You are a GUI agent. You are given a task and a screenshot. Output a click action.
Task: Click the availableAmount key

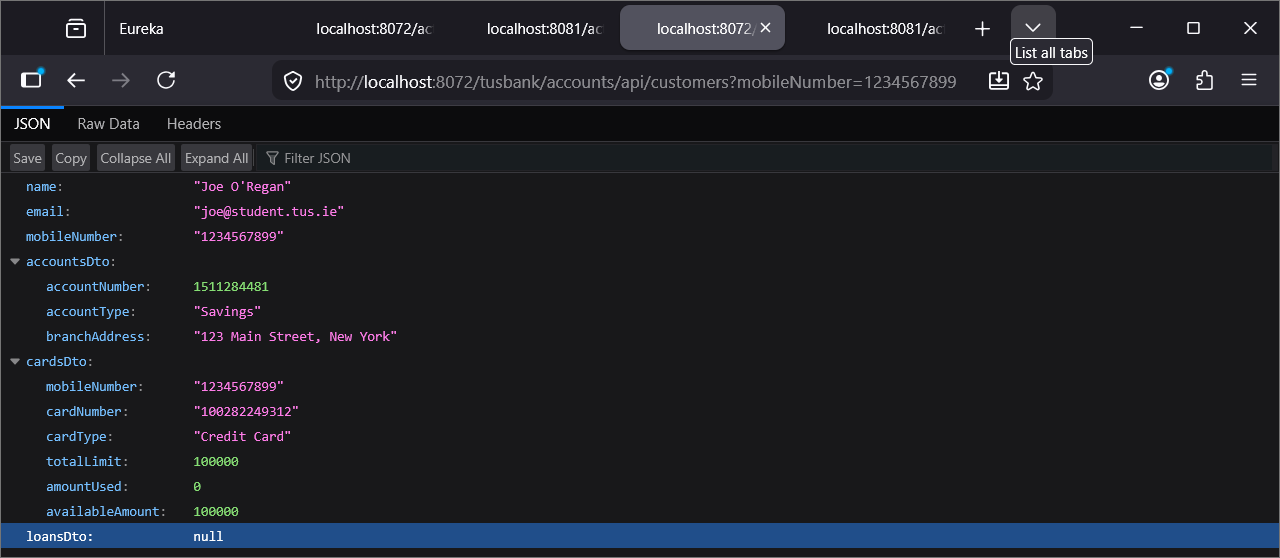[106, 511]
